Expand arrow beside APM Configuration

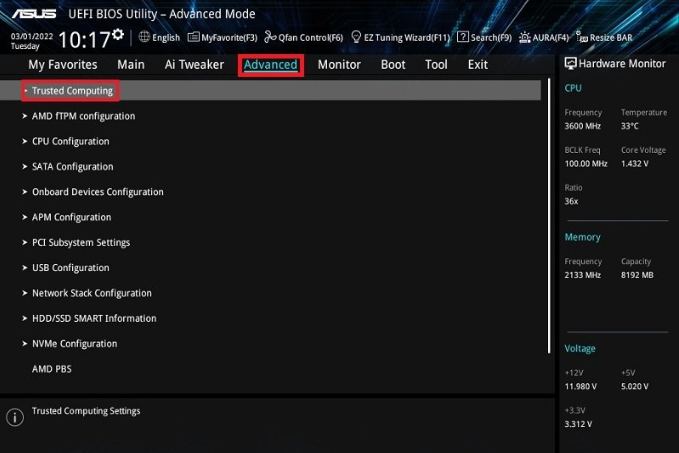tap(25, 217)
